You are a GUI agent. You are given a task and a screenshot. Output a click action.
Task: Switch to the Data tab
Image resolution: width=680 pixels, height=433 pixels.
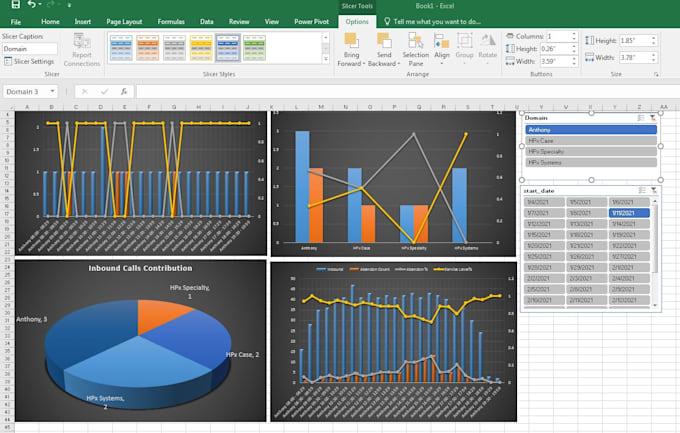click(x=206, y=22)
